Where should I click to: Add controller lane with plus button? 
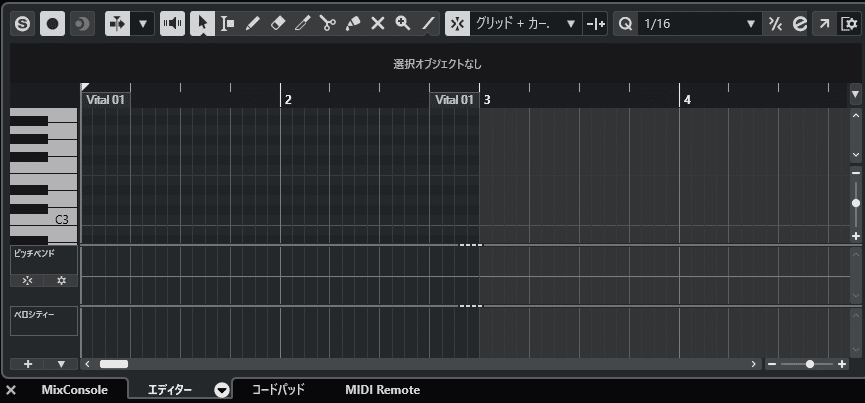click(x=28, y=364)
